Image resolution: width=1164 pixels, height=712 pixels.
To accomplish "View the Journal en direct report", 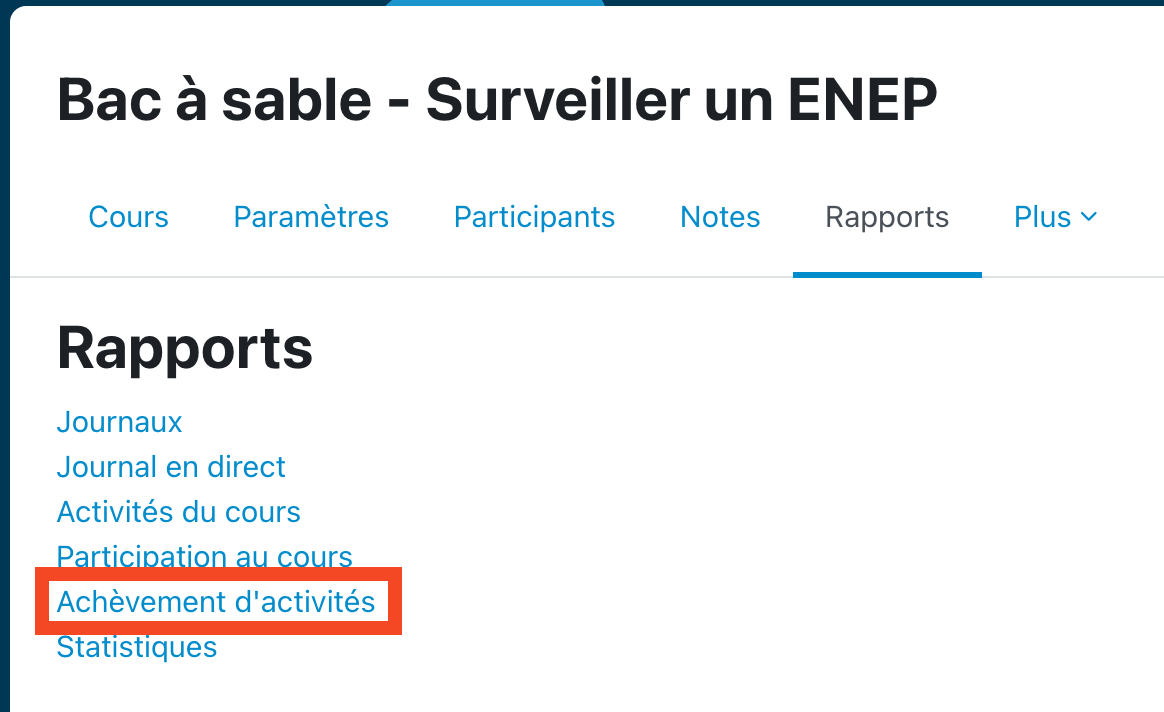I will (171, 467).
